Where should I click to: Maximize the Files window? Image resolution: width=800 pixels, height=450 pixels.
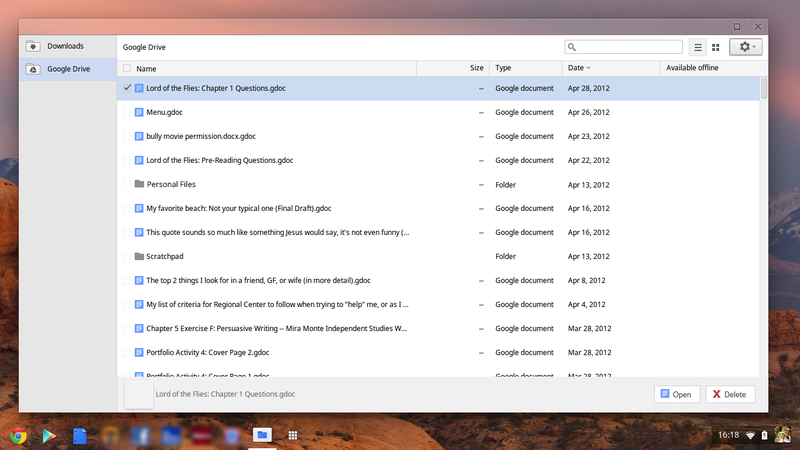737,27
